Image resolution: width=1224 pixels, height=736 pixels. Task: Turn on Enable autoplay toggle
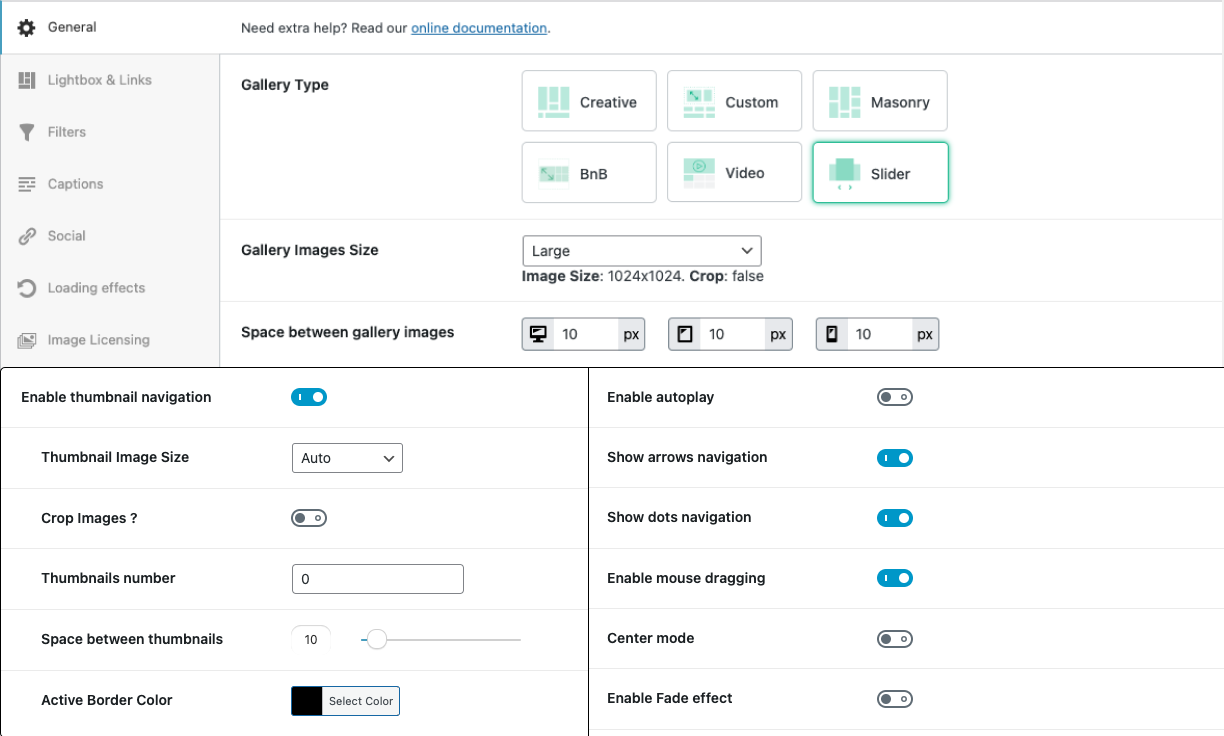[x=895, y=397]
